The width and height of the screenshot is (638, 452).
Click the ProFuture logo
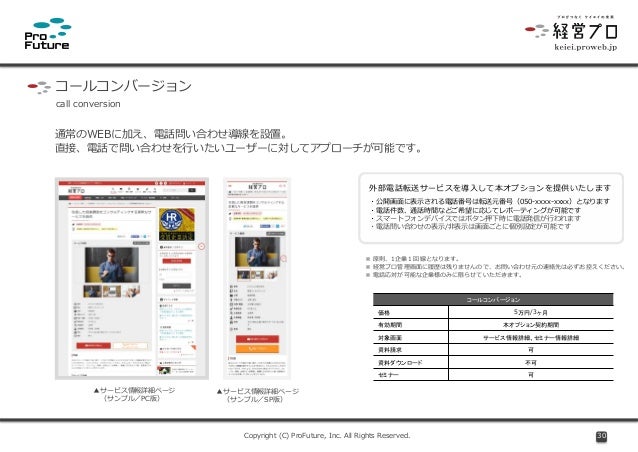click(x=47, y=34)
